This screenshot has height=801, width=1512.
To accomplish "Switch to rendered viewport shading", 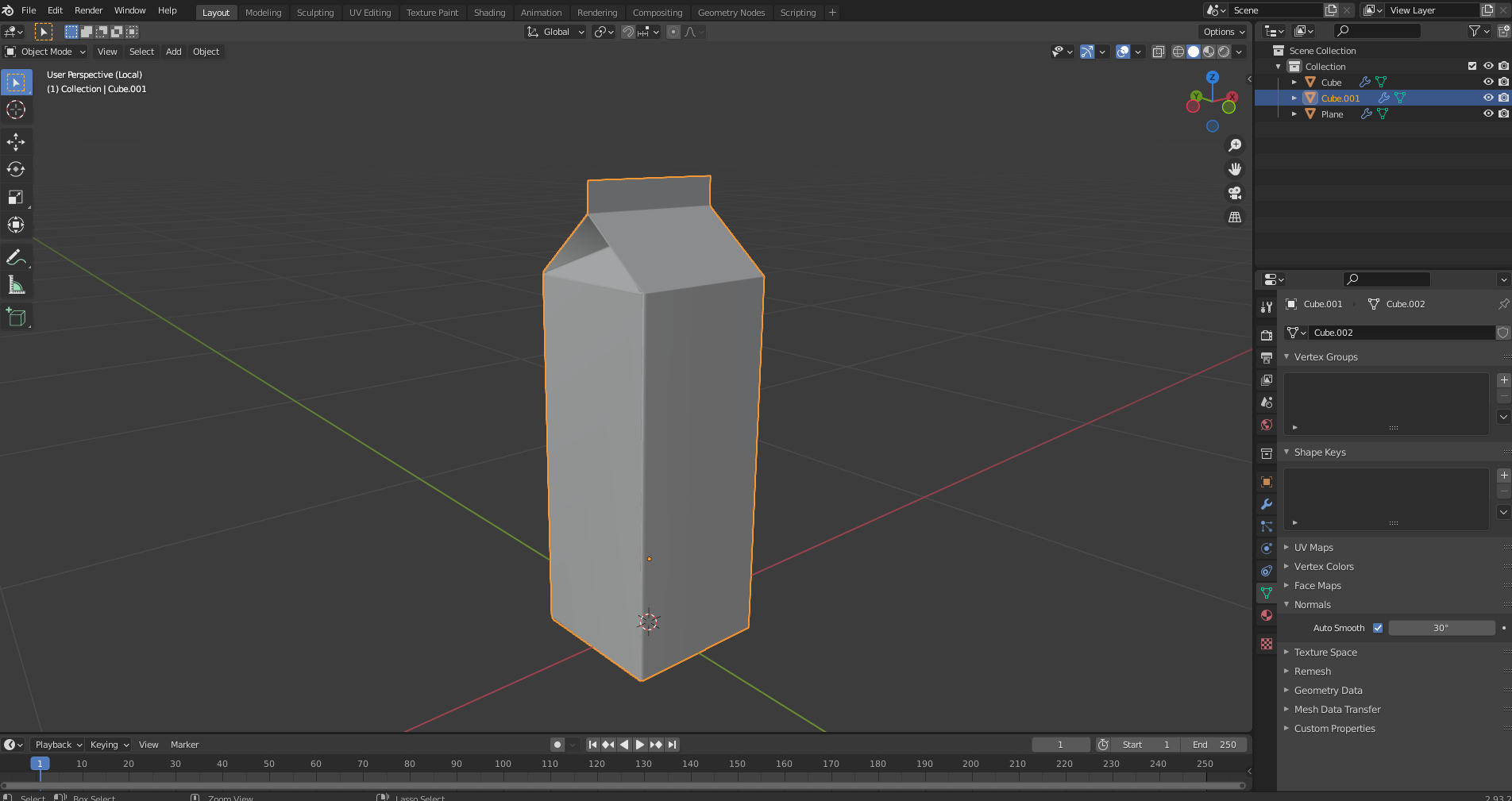I will (x=1225, y=52).
